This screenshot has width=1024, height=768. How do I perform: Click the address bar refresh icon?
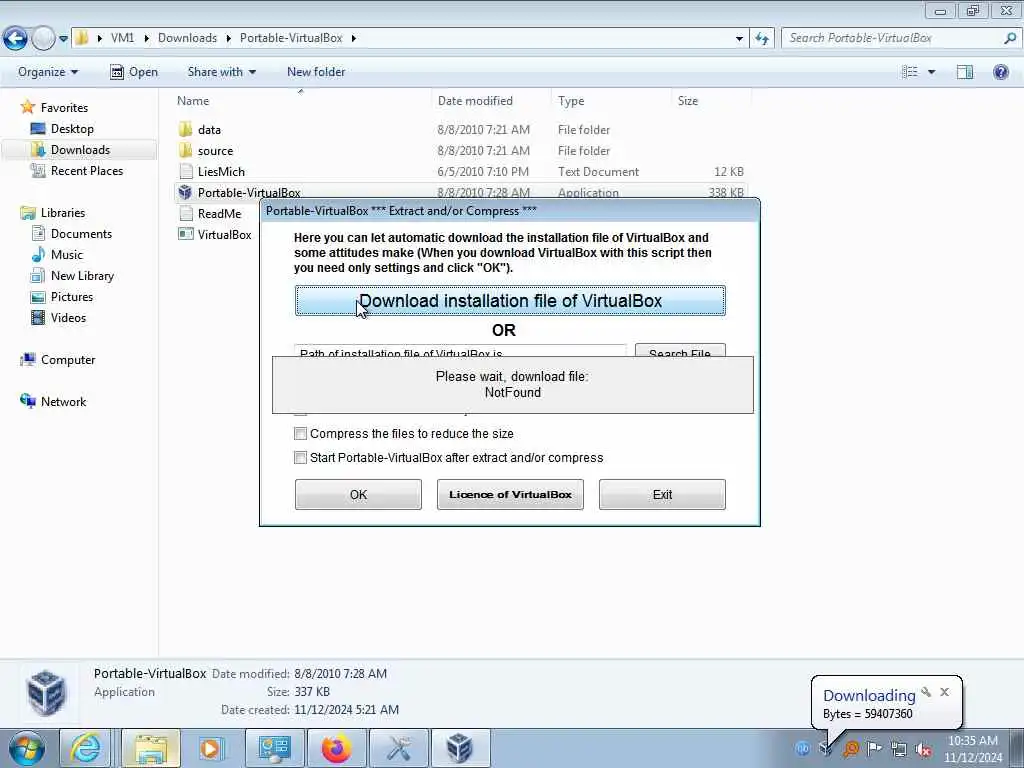[x=761, y=38]
